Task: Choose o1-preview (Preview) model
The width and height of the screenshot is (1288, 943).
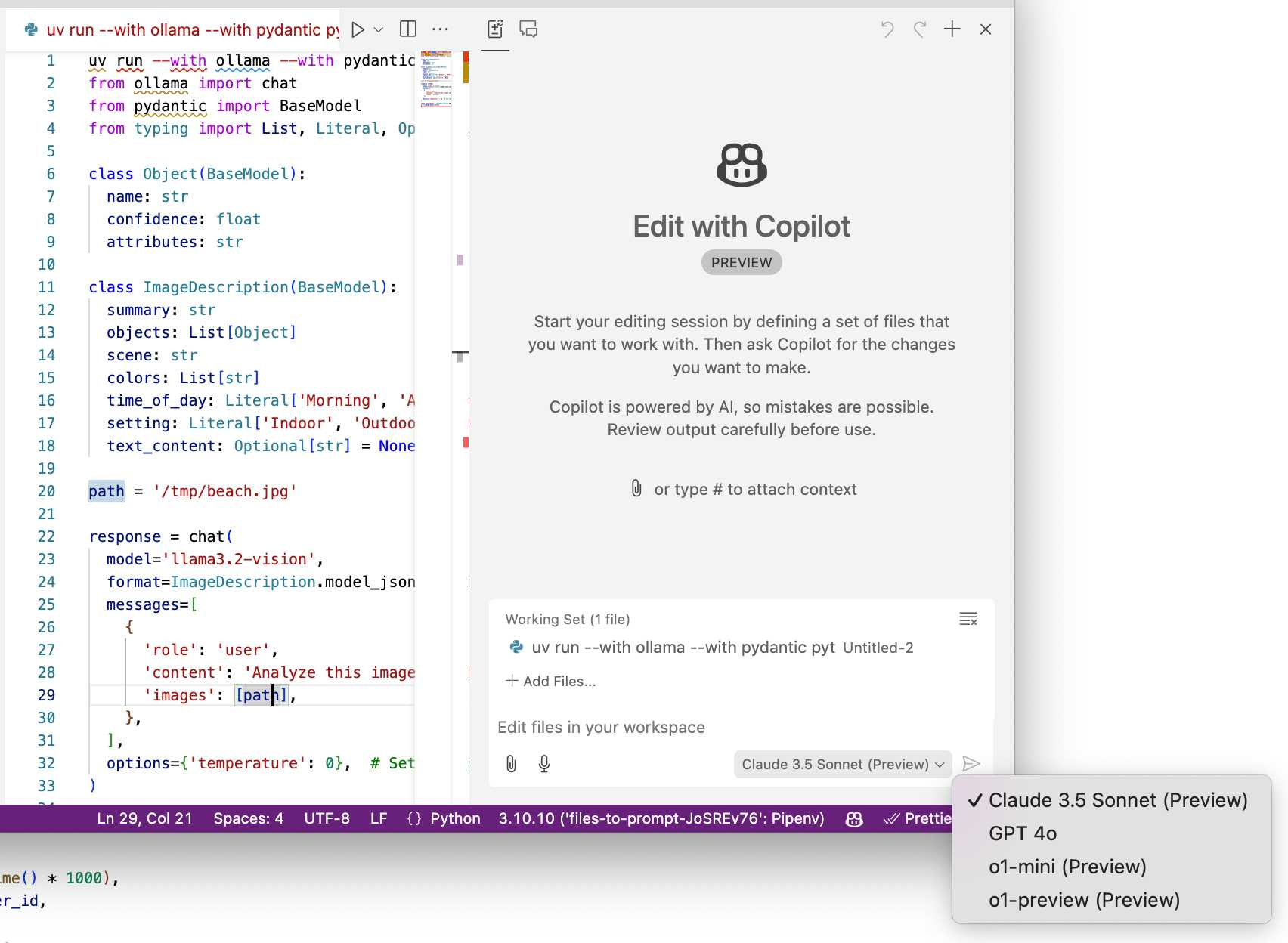Action: click(1111, 900)
